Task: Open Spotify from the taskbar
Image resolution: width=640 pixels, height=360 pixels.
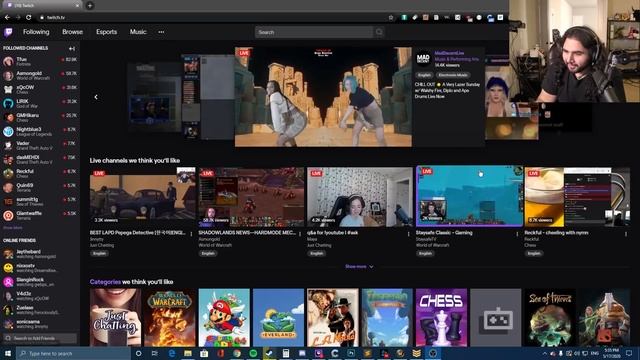Action: click(253, 353)
